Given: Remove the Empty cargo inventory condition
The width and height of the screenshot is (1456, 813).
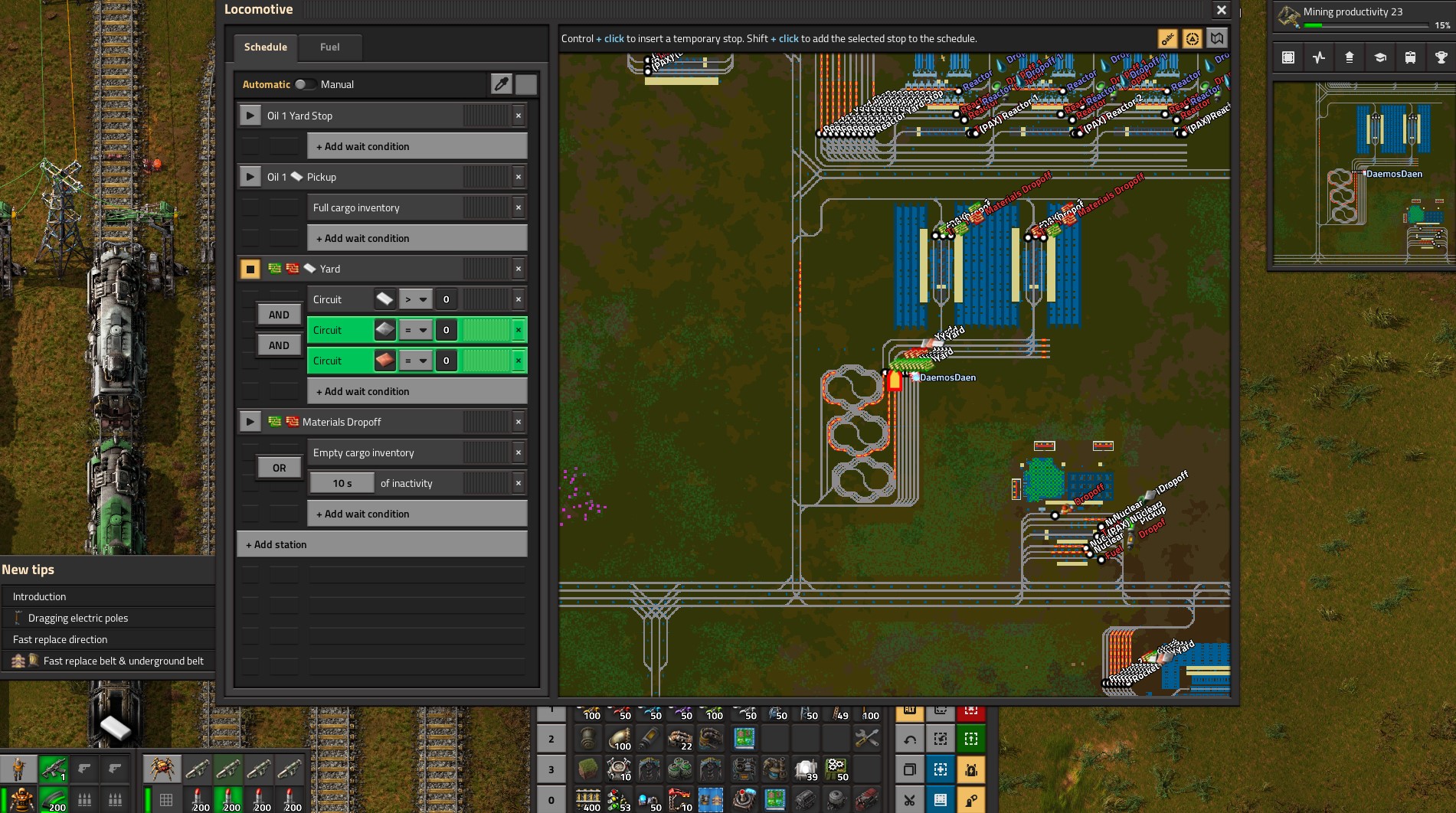Looking at the screenshot, I should pyautogui.click(x=519, y=452).
